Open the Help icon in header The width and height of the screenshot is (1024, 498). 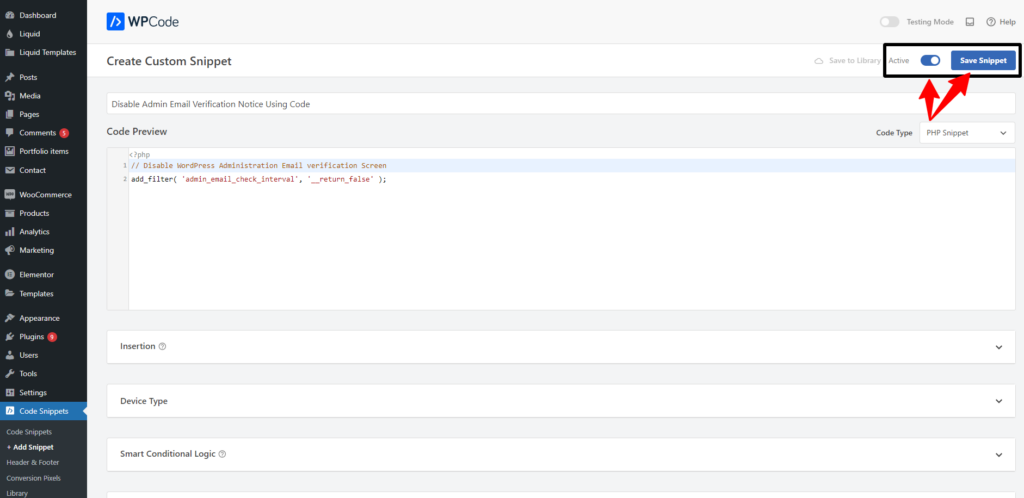click(992, 21)
